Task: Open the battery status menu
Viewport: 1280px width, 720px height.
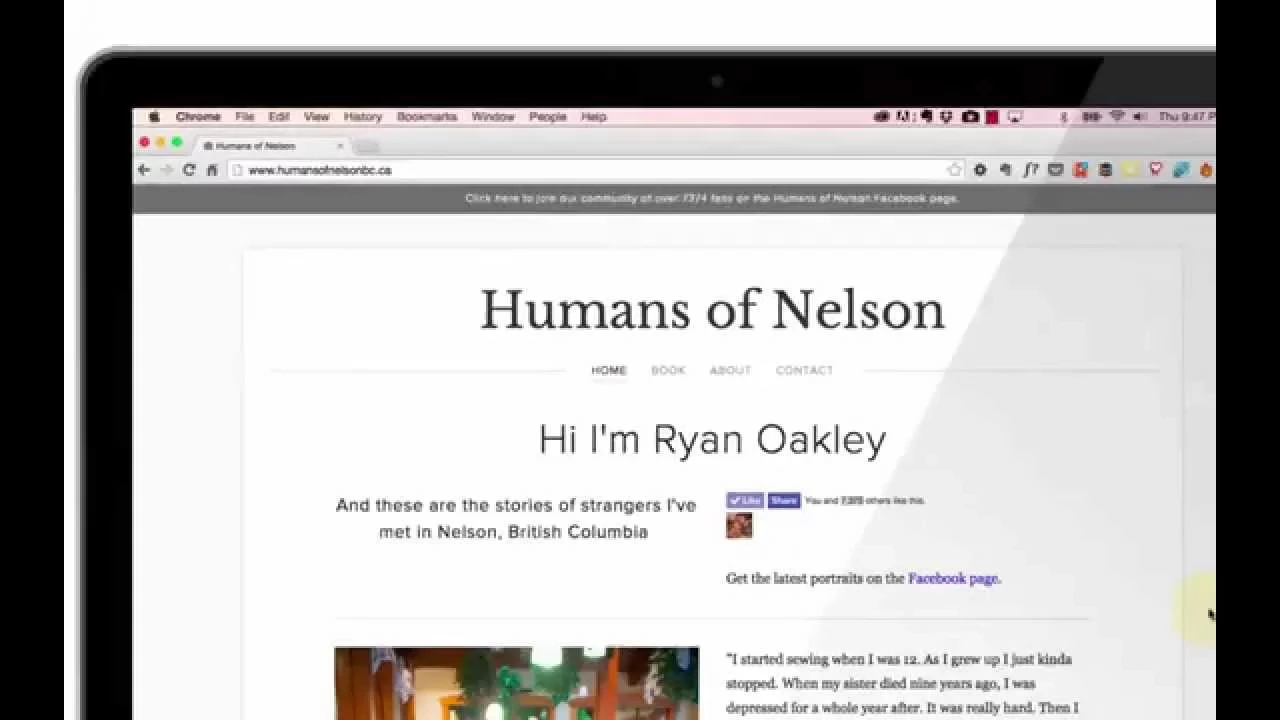Action: [1091, 117]
